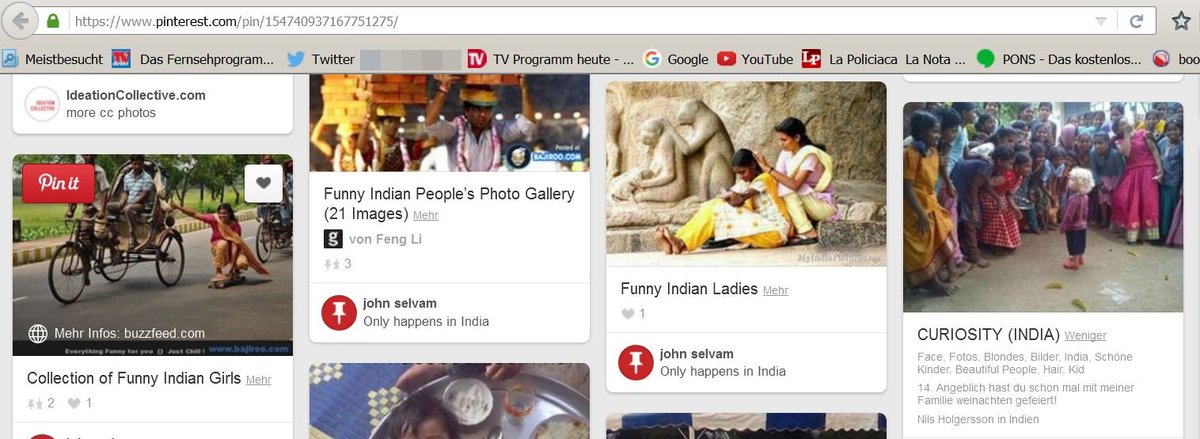This screenshot has height=439, width=1200.
Task: Click the IdeationCollective round logo
Action: pyautogui.click(x=42, y=104)
